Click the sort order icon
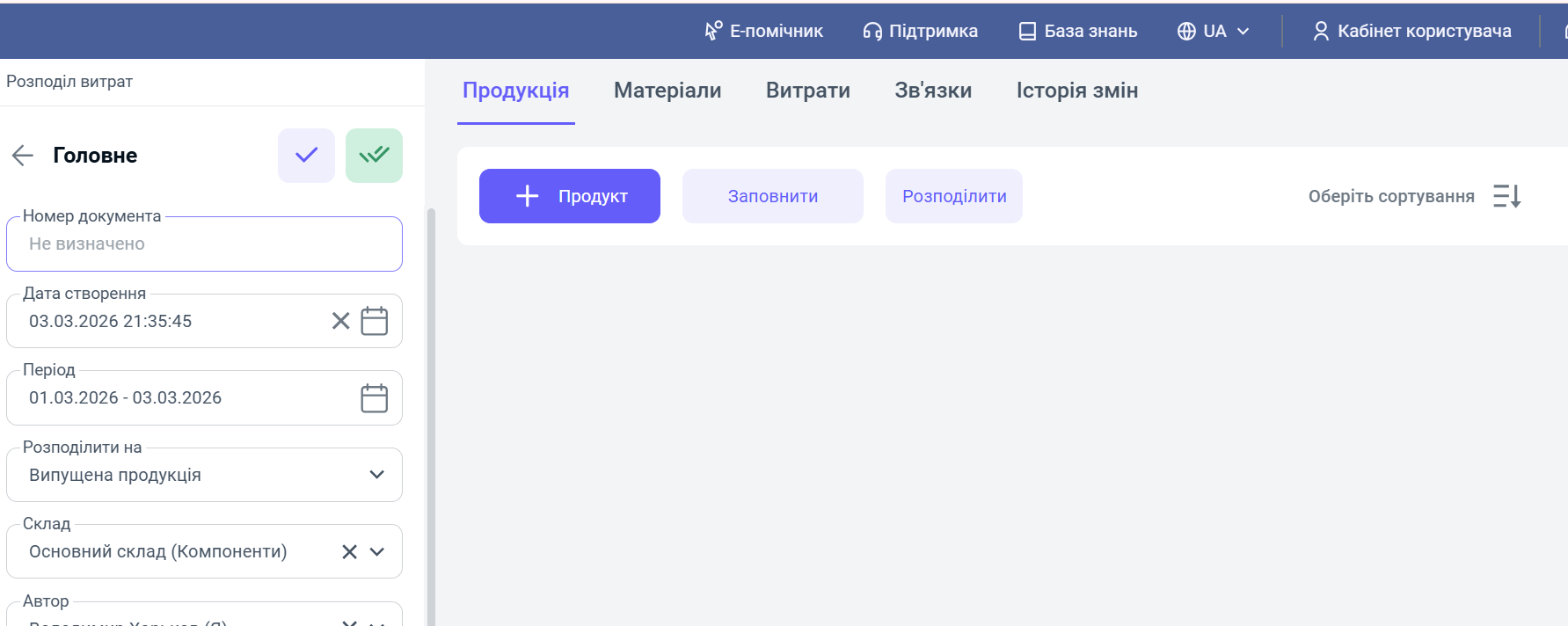Viewport: 1568px width, 626px height. 1506,196
